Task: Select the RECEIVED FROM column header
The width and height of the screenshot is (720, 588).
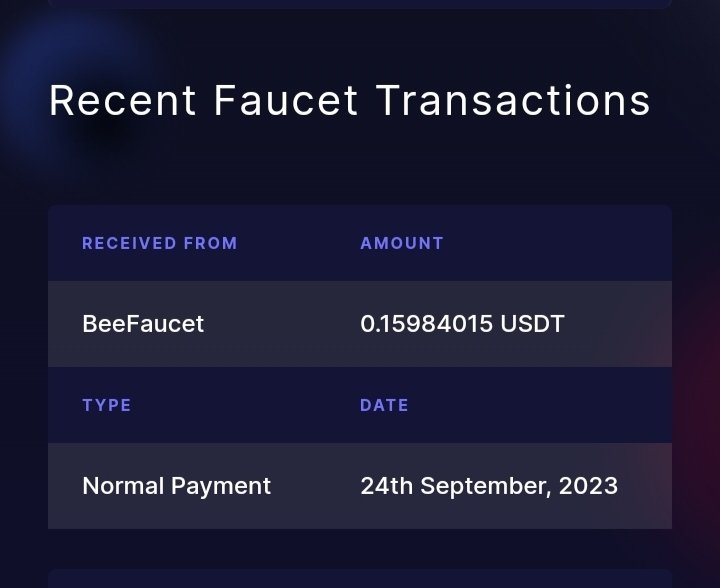Action: coord(160,243)
